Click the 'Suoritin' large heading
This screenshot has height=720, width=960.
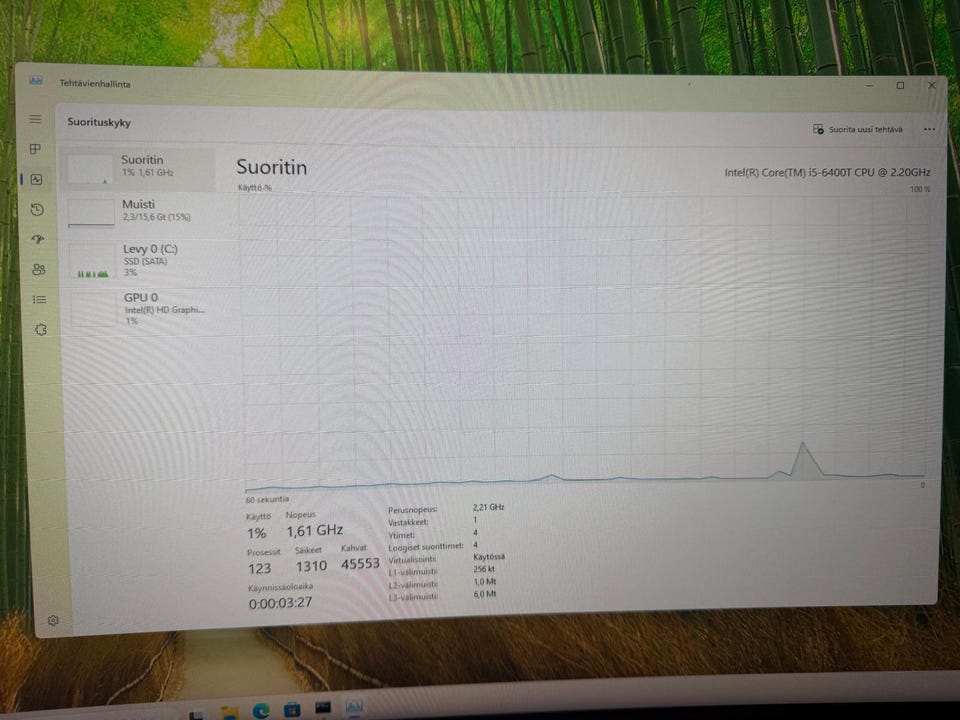point(271,167)
